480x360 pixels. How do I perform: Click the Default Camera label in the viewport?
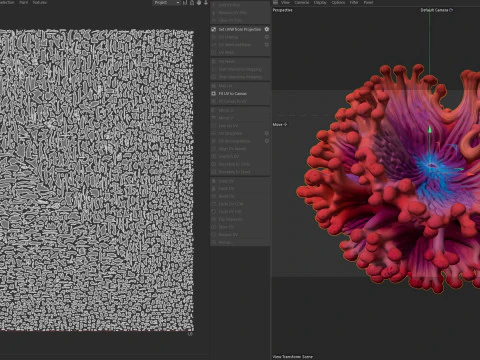(434, 10)
